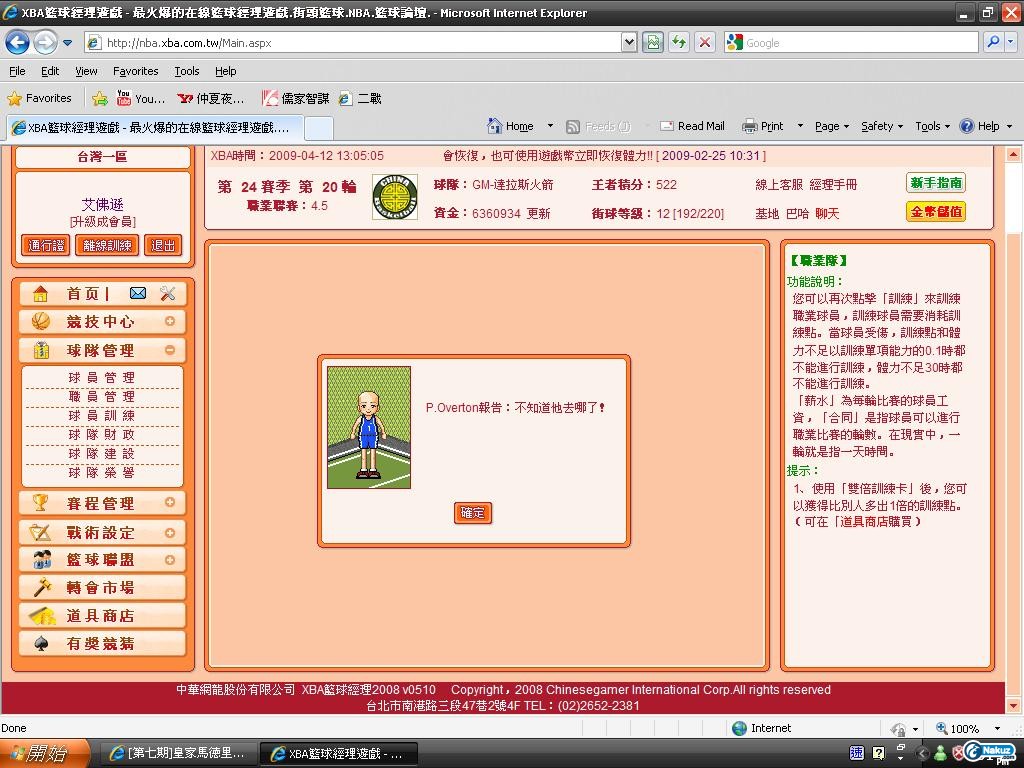Click the mail envelope icon beside 首页
The image size is (1024, 768).
pos(138,293)
